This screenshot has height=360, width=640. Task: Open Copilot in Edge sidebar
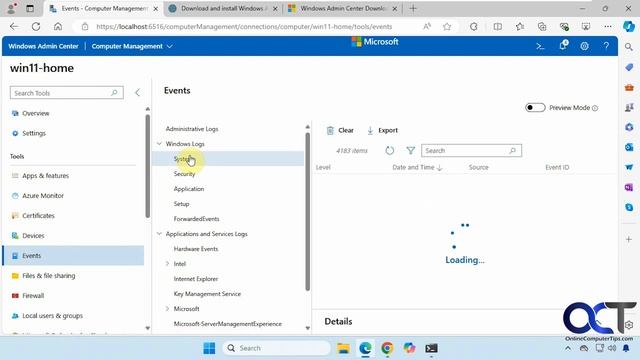coord(629,27)
